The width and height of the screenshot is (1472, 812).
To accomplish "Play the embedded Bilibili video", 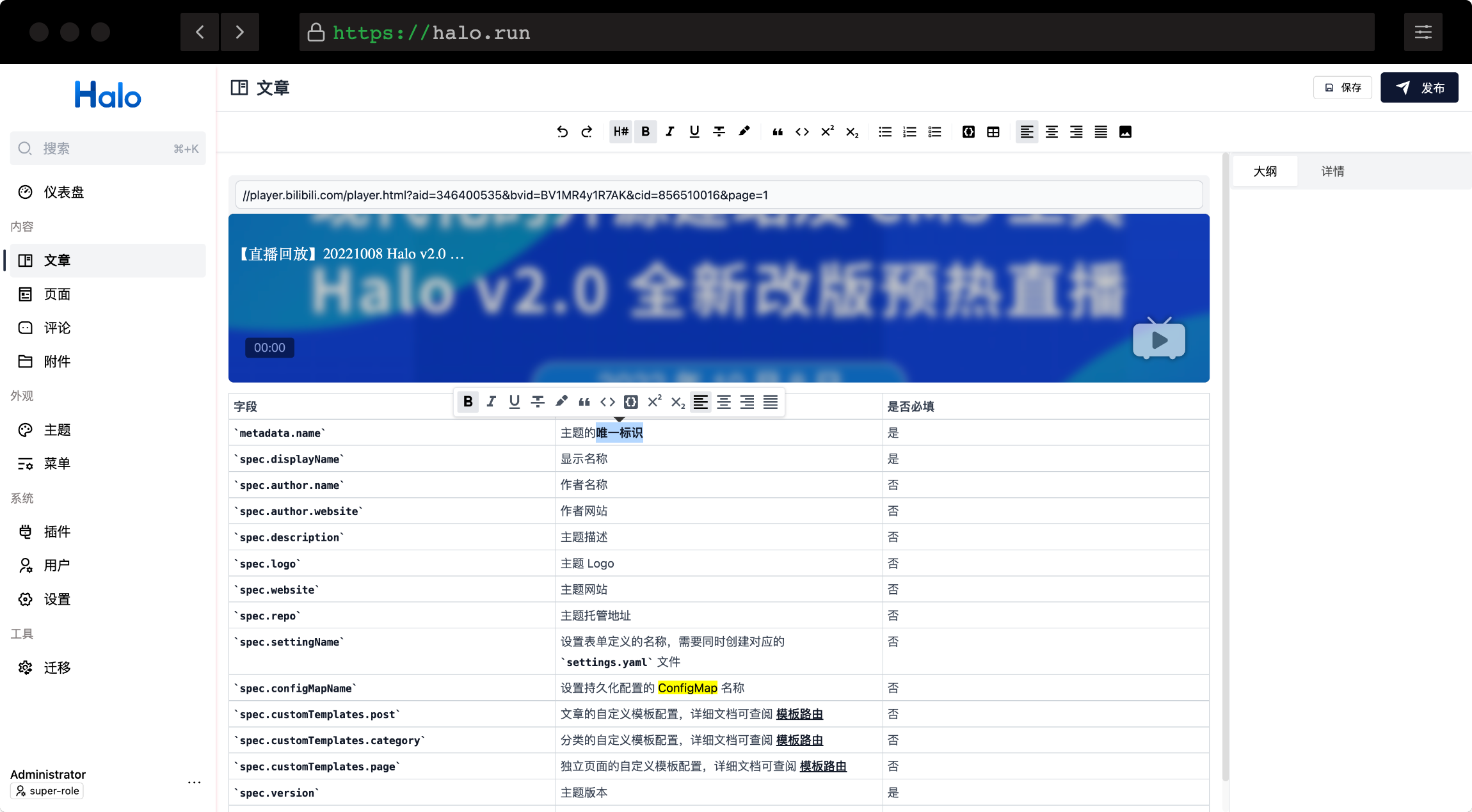I will tap(1158, 340).
